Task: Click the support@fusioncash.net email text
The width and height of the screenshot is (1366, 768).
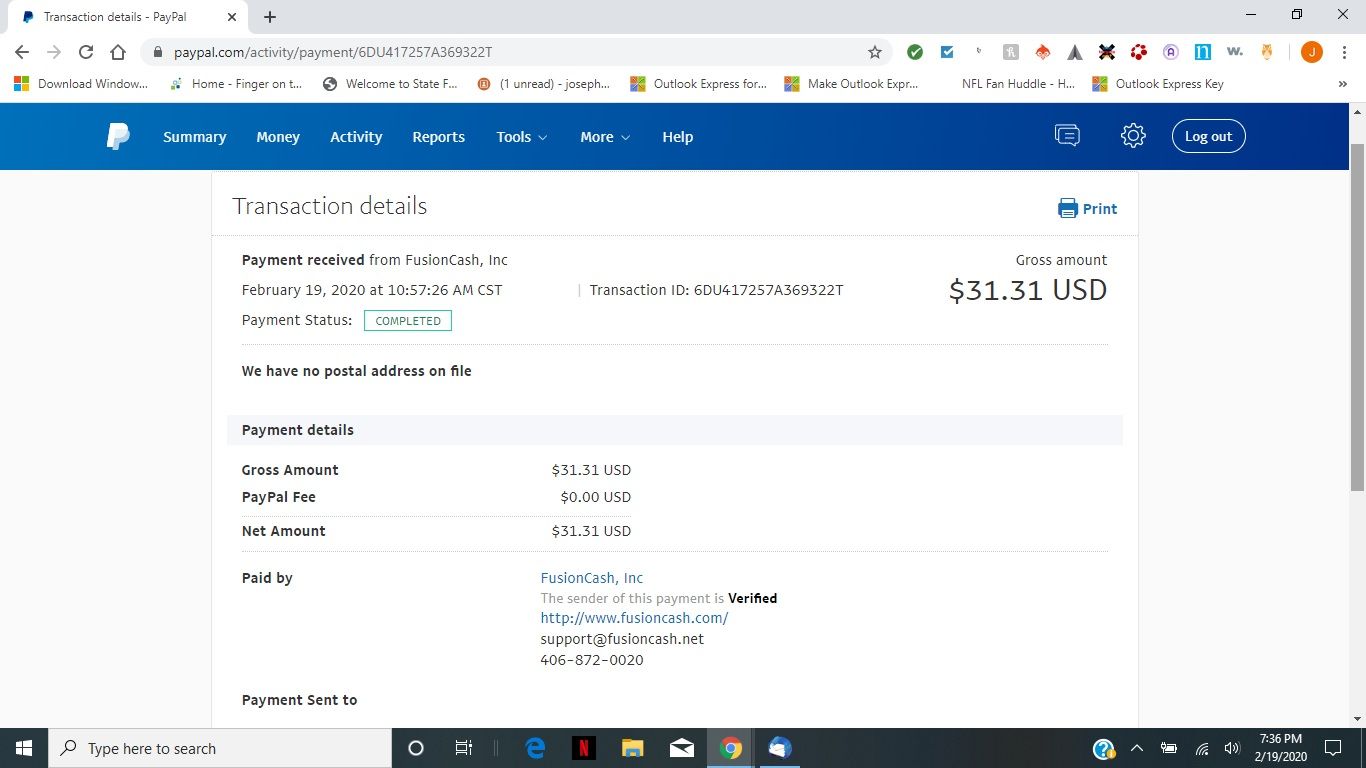Action: click(x=622, y=639)
